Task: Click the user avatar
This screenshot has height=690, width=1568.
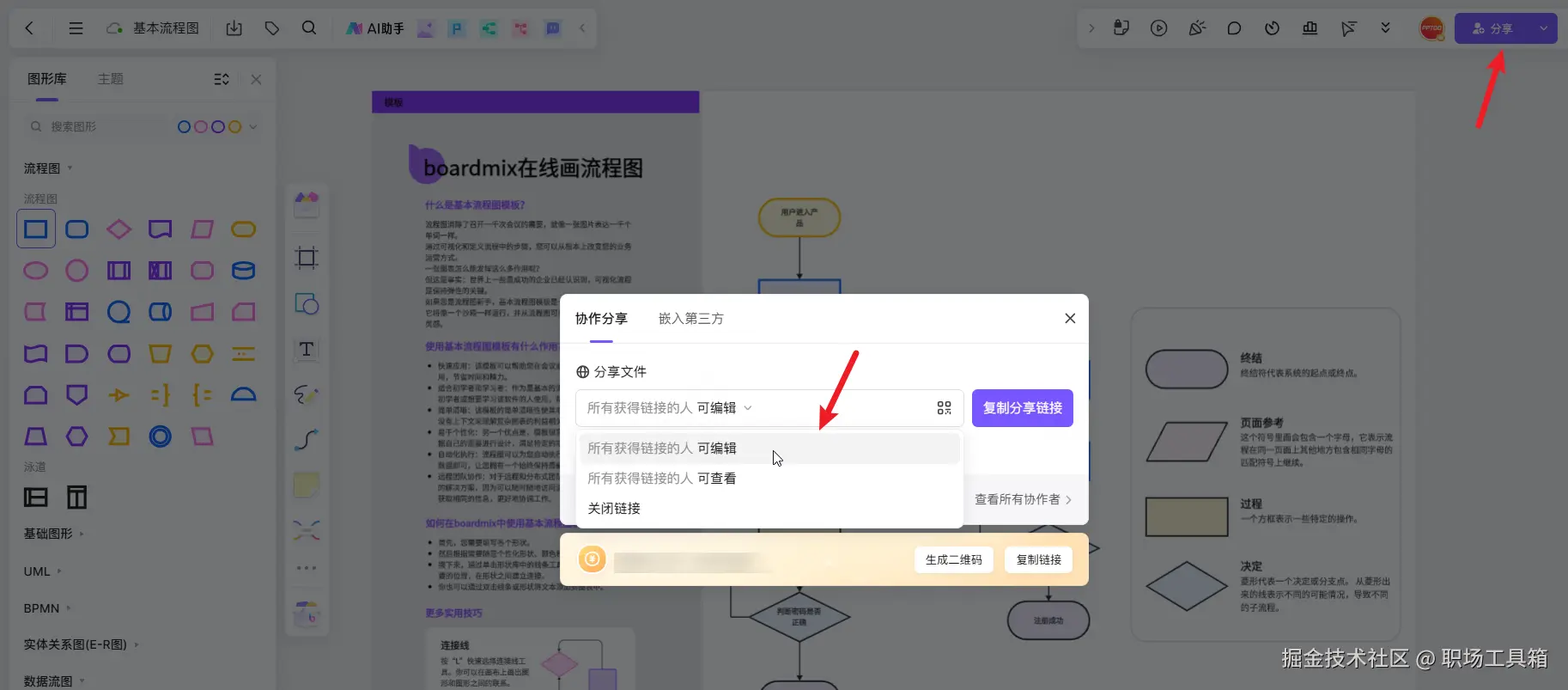Action: click(x=1431, y=28)
